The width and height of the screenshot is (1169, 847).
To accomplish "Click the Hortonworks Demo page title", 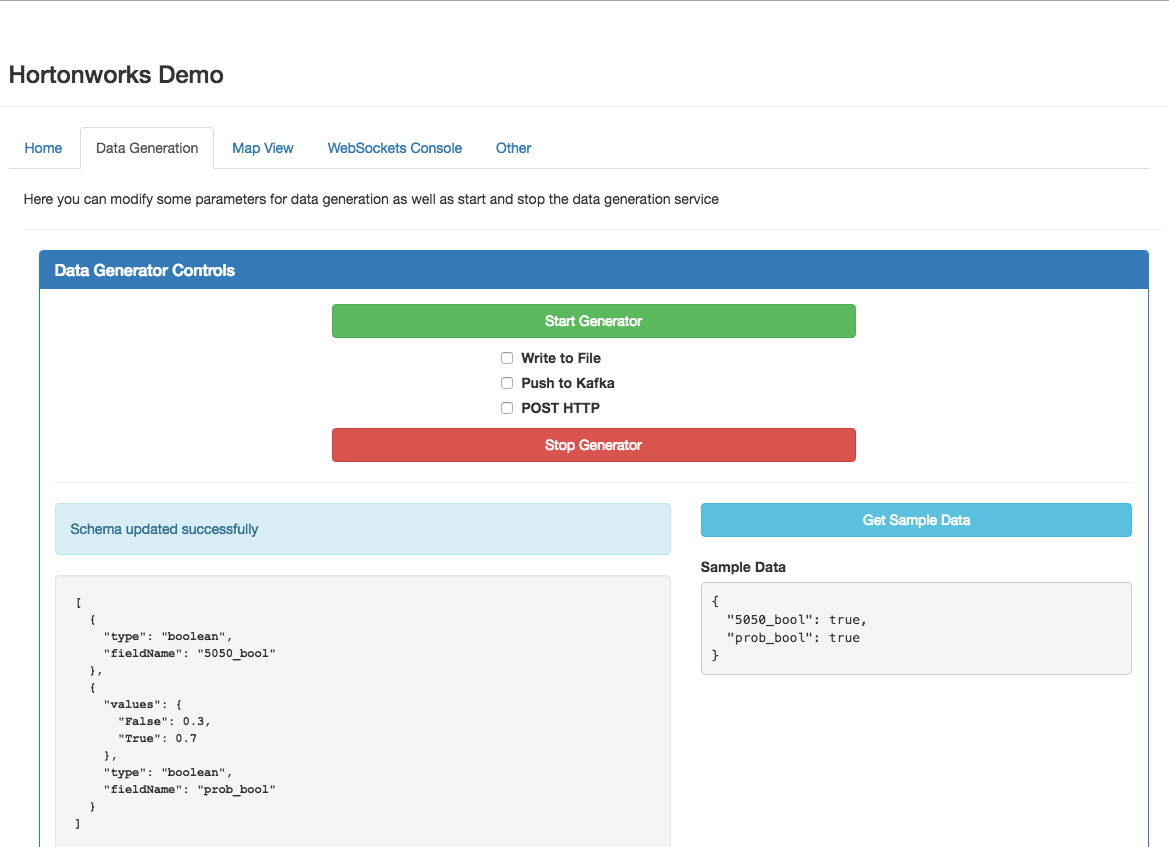I will [x=116, y=75].
